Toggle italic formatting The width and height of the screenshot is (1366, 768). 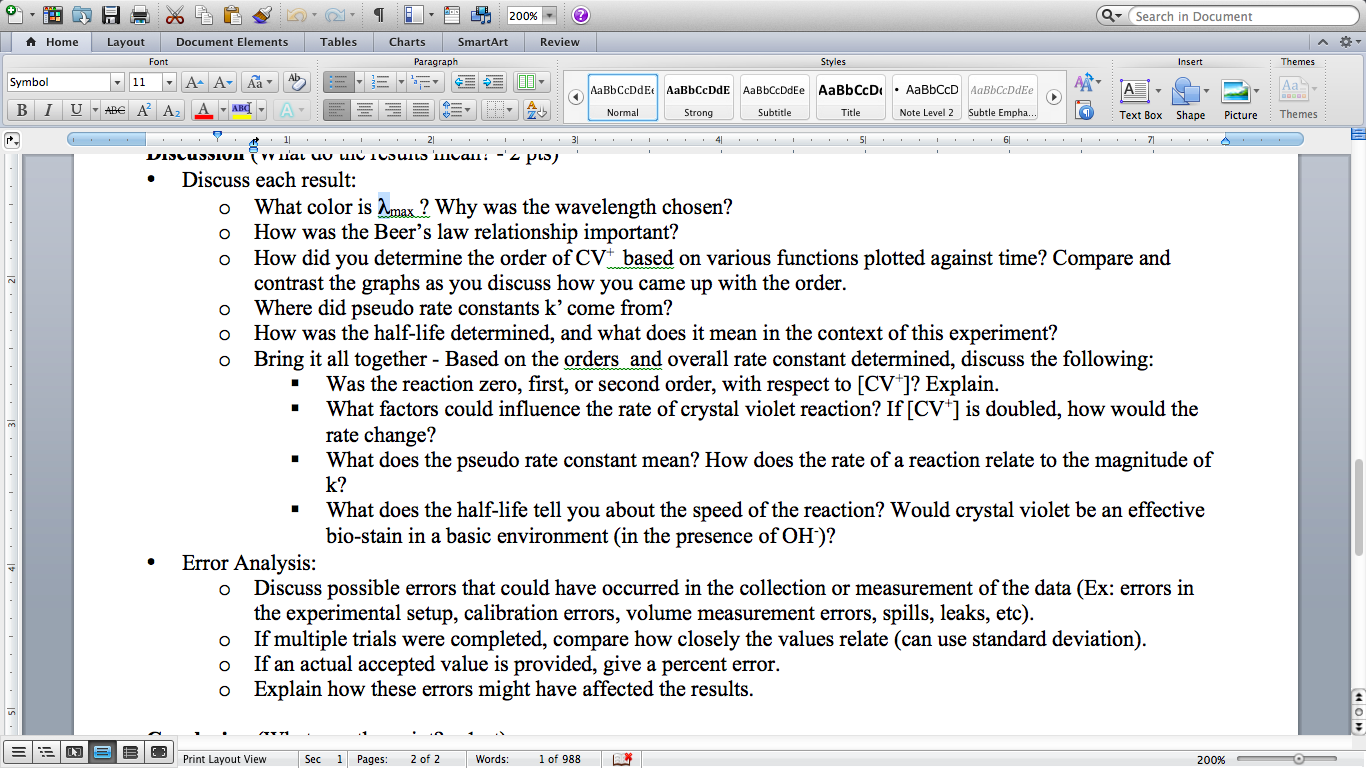tap(48, 110)
